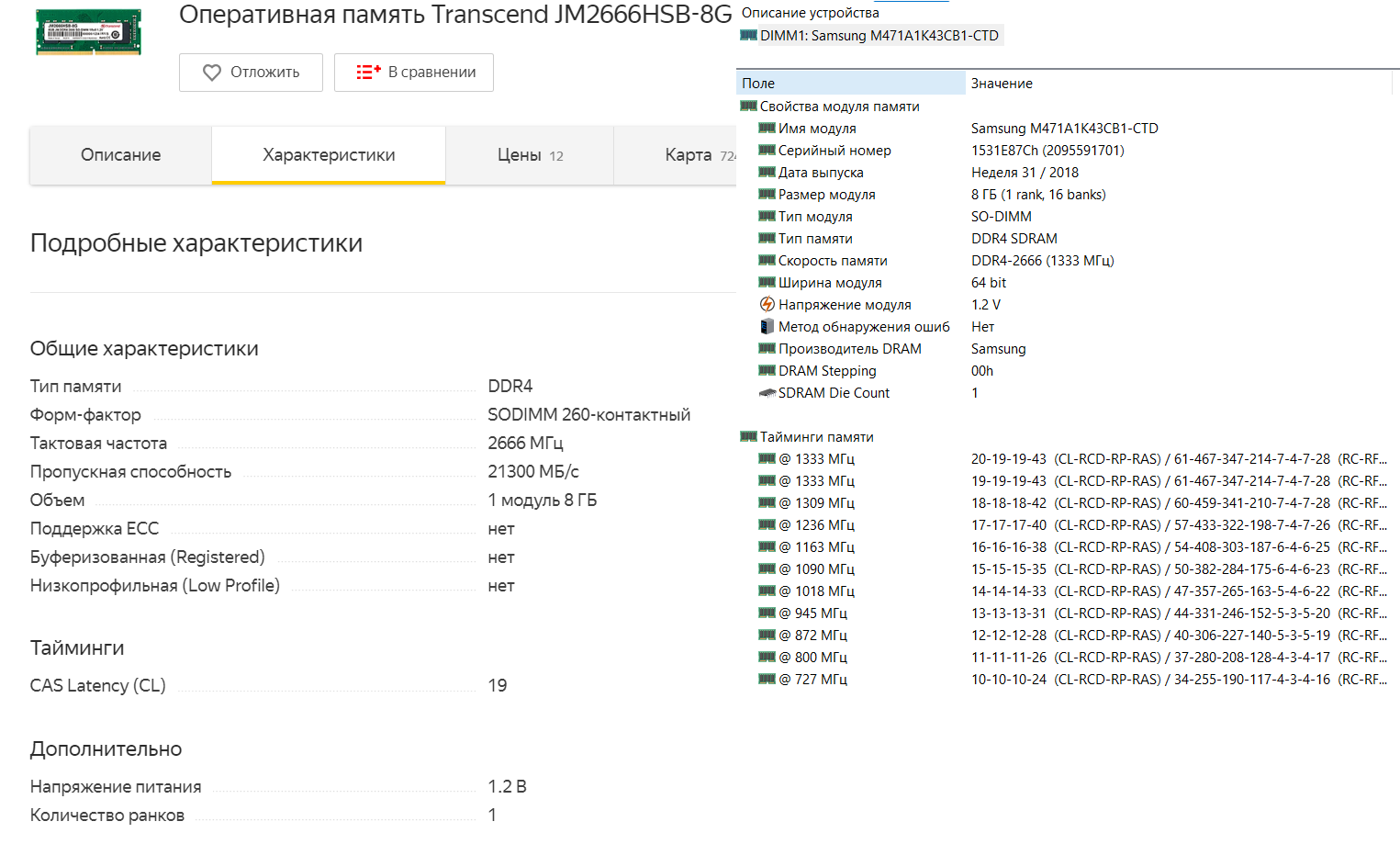
Task: Select the value 64 bit
Action: pos(989,283)
